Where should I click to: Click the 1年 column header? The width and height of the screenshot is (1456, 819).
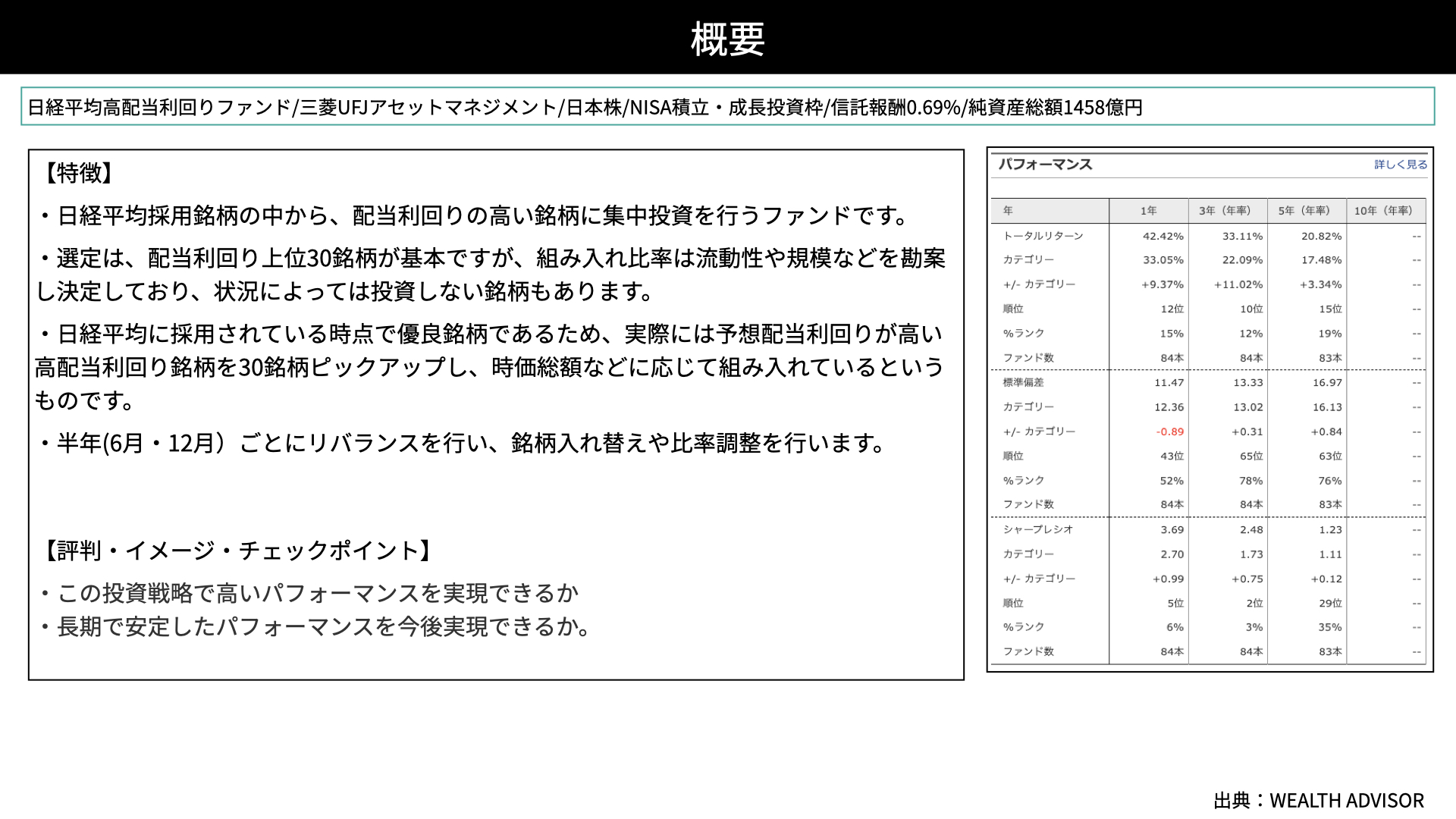pyautogui.click(x=1149, y=211)
